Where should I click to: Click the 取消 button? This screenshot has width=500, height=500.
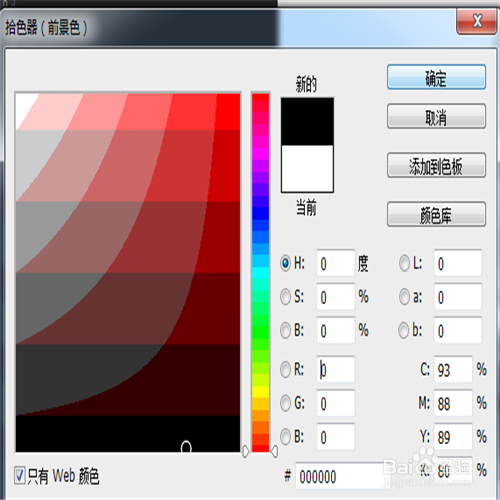(x=436, y=117)
